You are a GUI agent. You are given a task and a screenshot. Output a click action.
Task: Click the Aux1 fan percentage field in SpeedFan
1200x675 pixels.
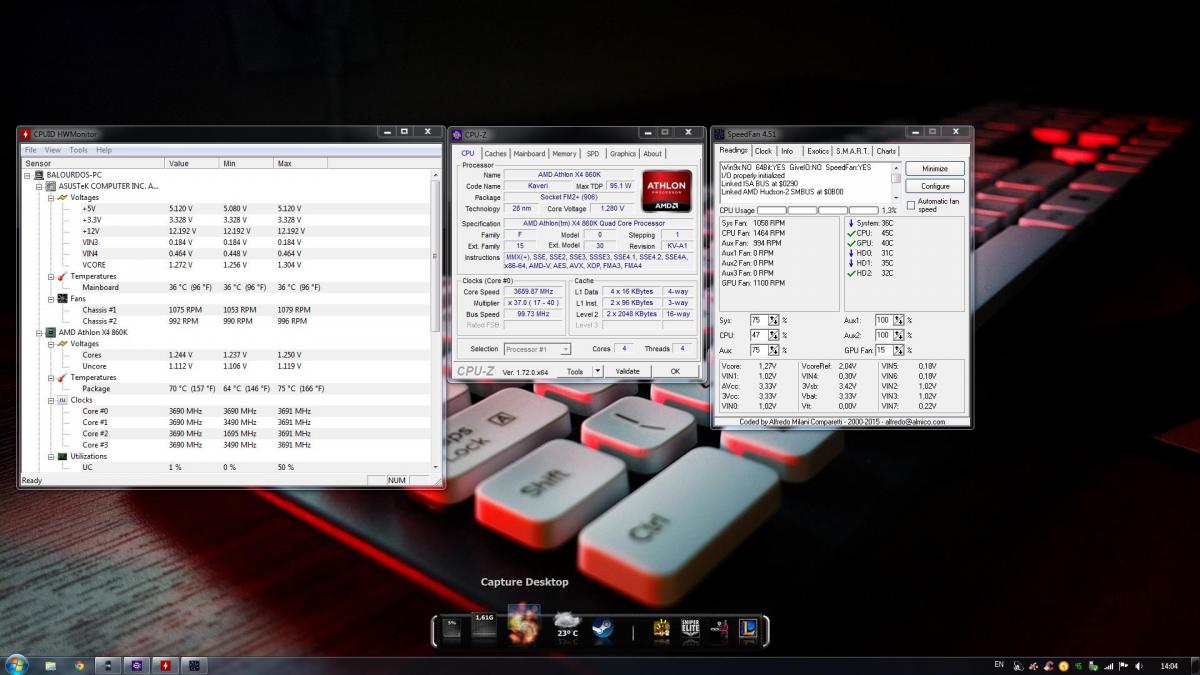[x=883, y=320]
